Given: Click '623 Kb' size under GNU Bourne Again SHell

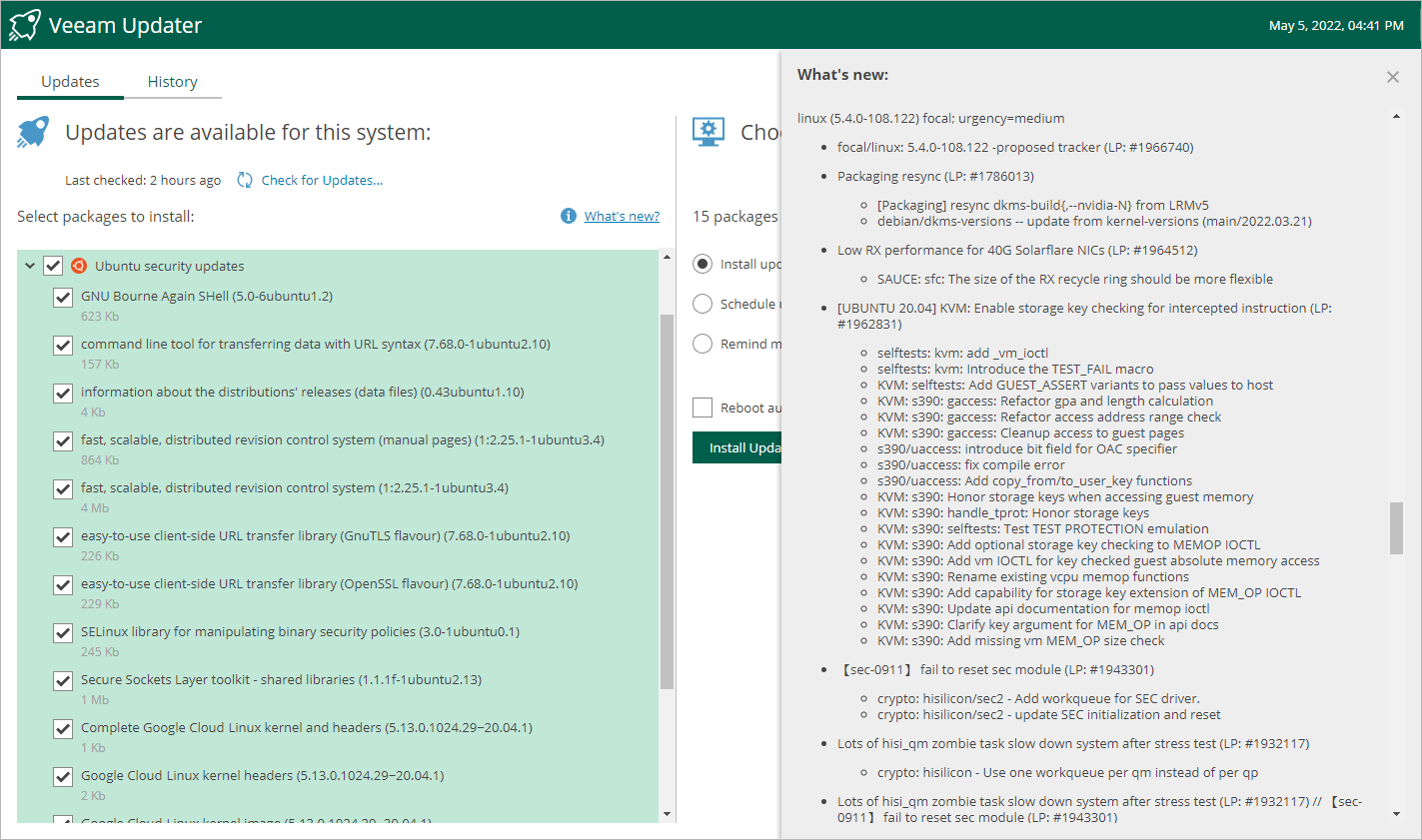Looking at the screenshot, I should pos(100,316).
